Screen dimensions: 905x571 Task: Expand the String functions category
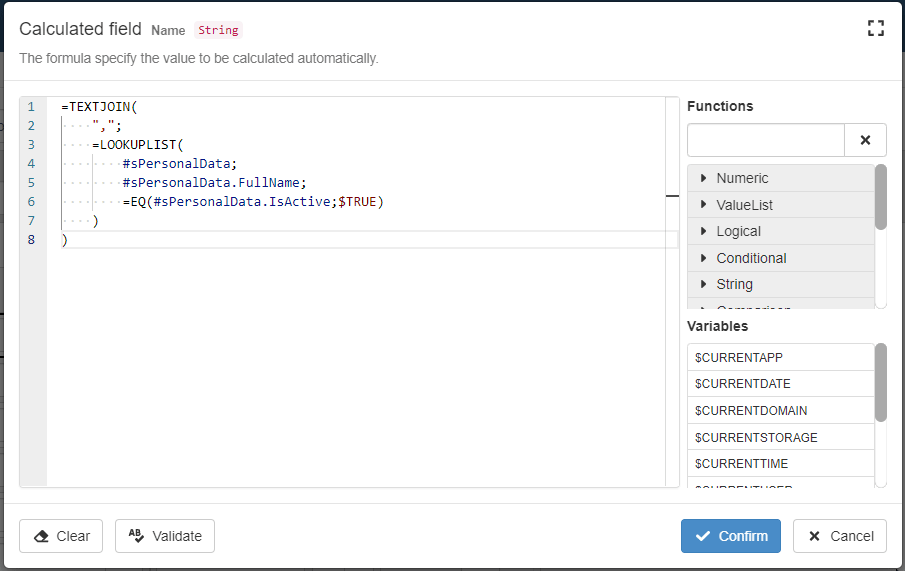[x=734, y=284]
